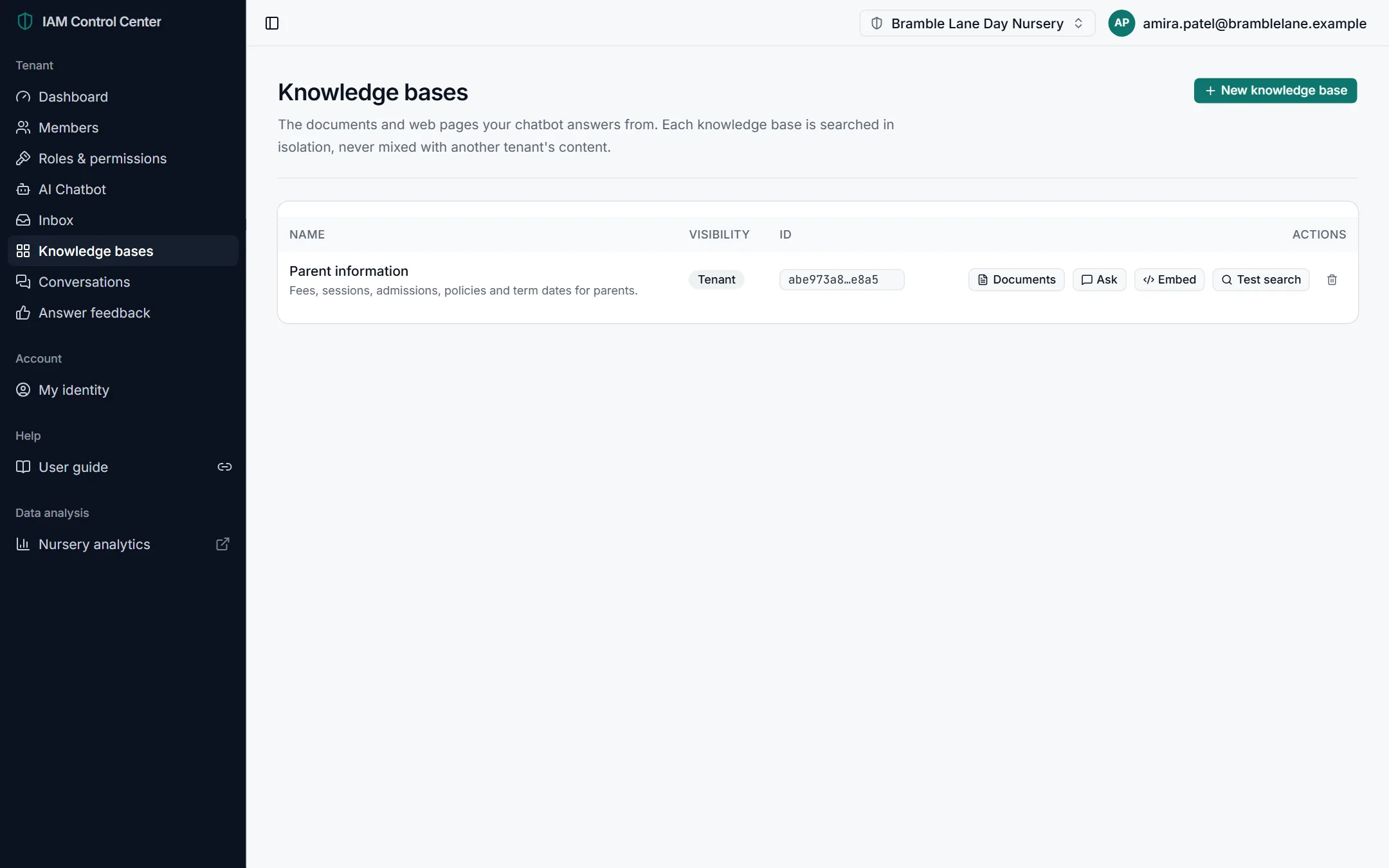Open the Inbox page
The image size is (1389, 868).
tap(123, 220)
